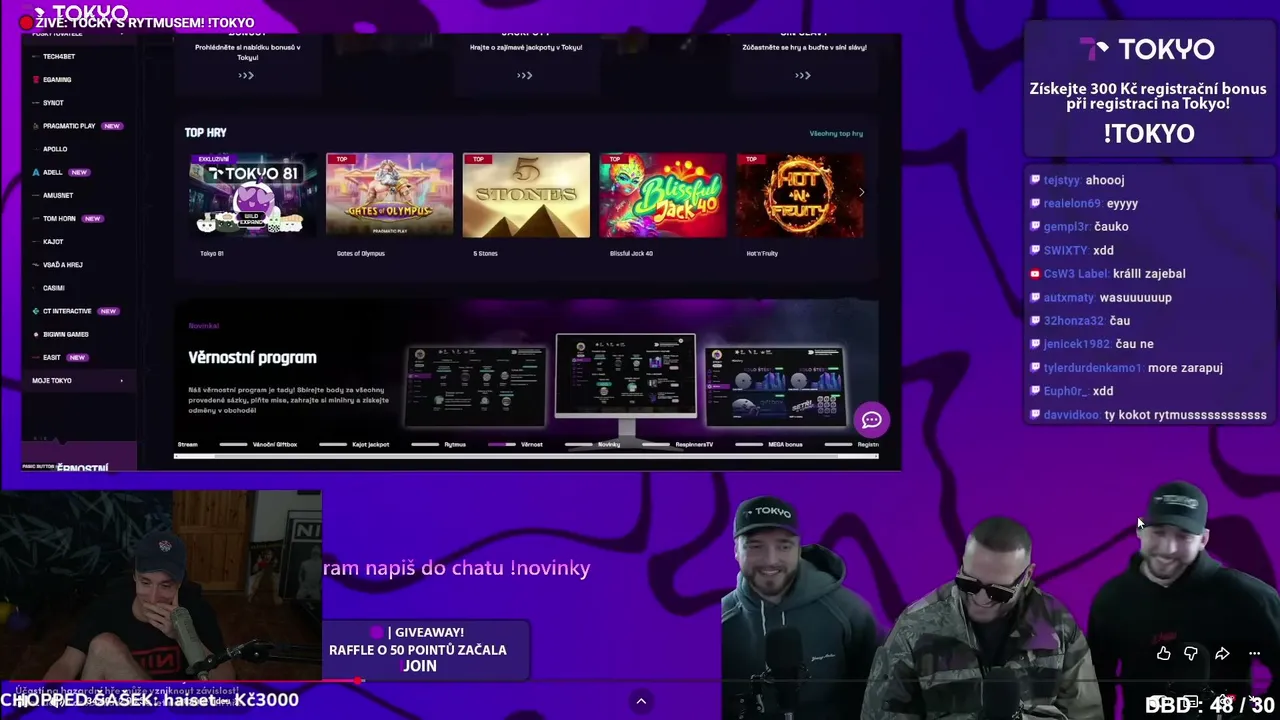
Task: Share the video using arrow icon
Action: coord(1222,654)
